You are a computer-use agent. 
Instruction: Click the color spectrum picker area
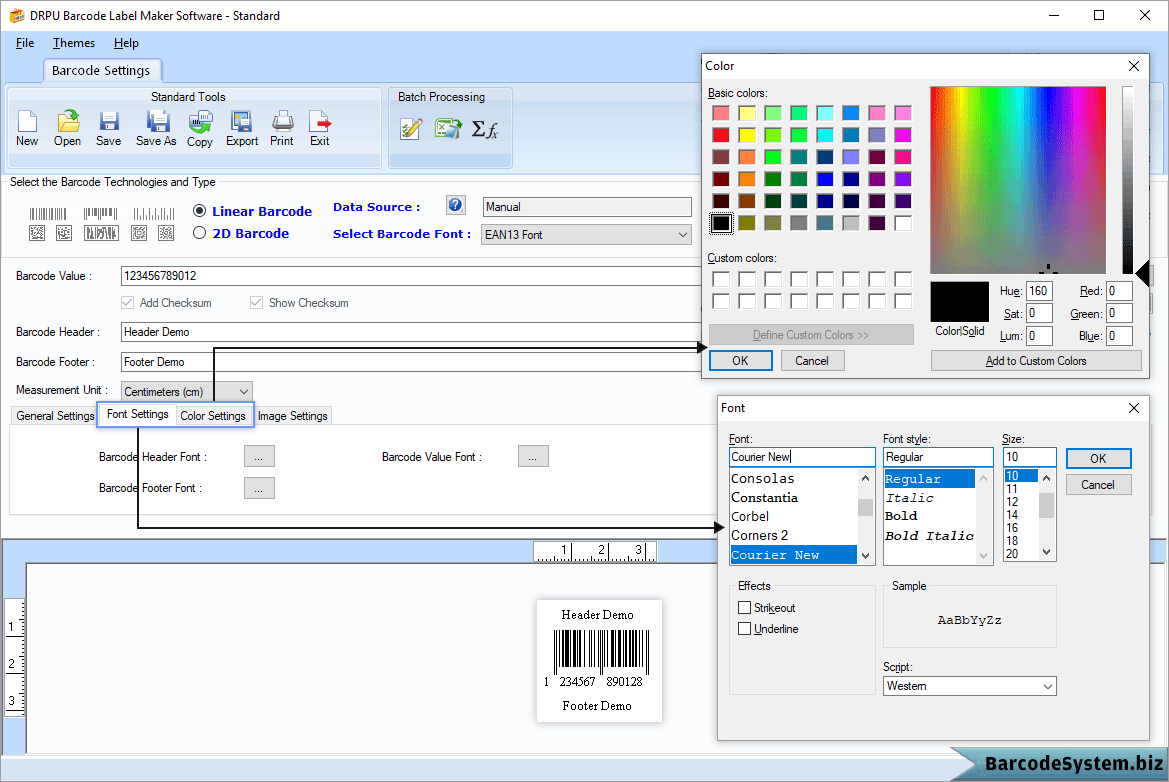[x=1018, y=180]
